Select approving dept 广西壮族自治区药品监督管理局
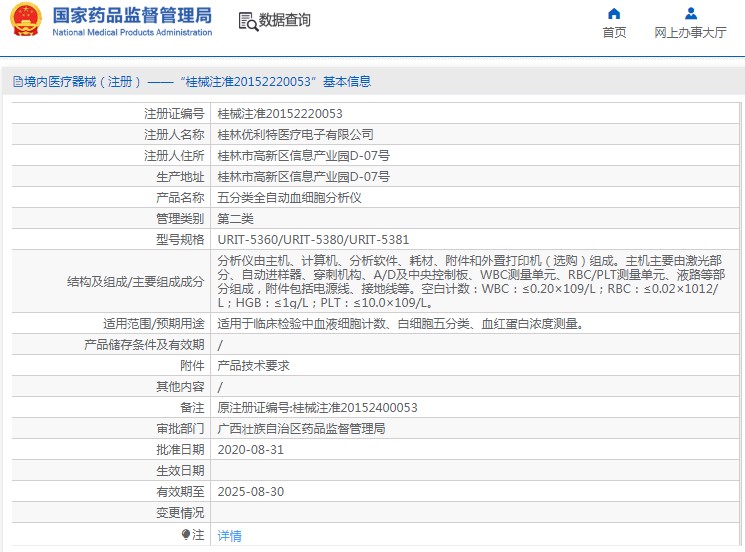The width and height of the screenshot is (745, 552). pyautogui.click(x=301, y=428)
